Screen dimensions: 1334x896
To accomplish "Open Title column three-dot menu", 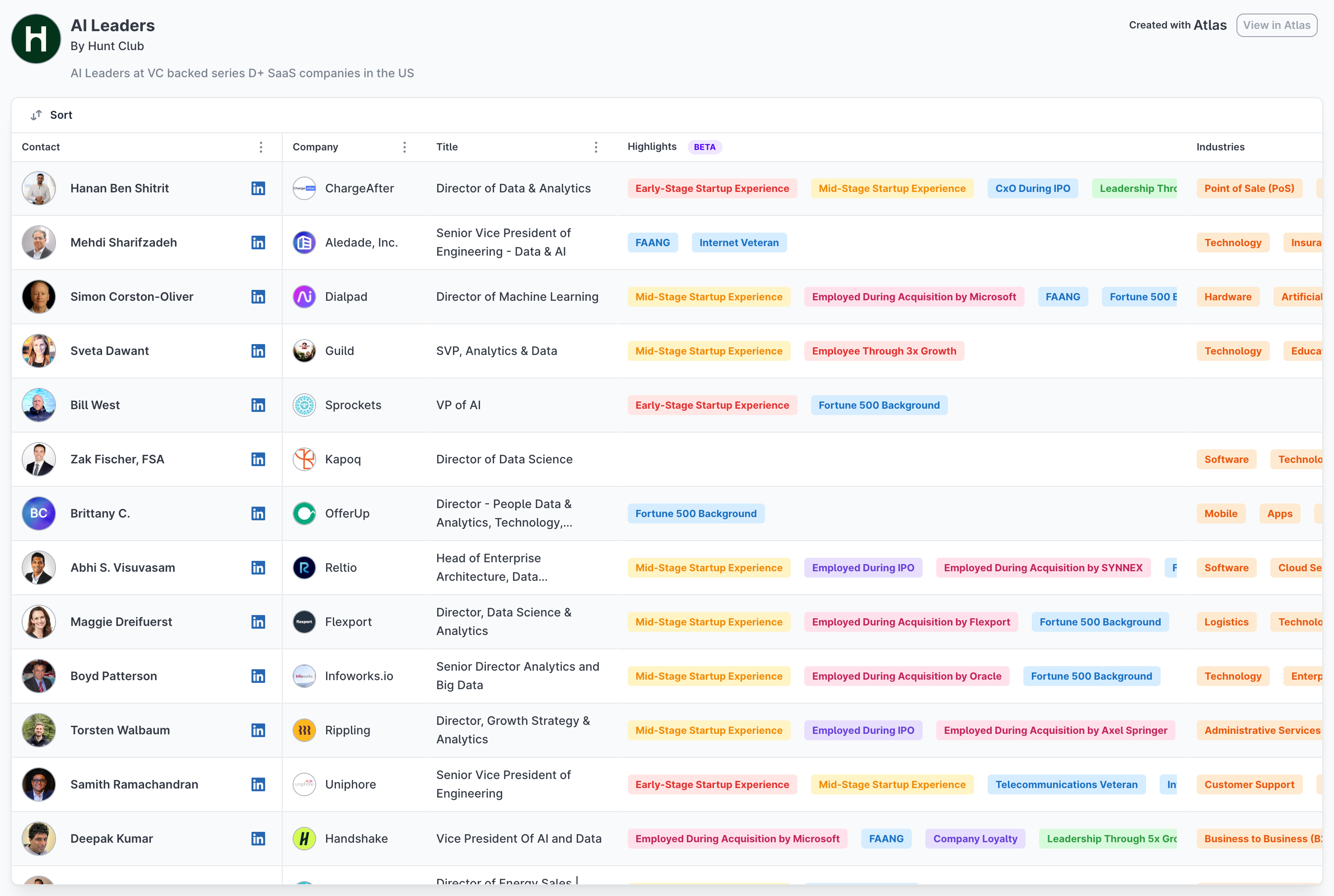I will pyautogui.click(x=596, y=147).
